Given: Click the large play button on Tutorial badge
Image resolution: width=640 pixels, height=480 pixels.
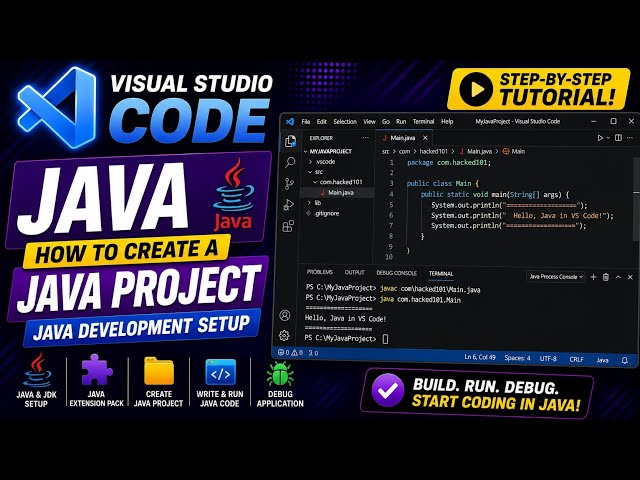Looking at the screenshot, I should point(476,89).
